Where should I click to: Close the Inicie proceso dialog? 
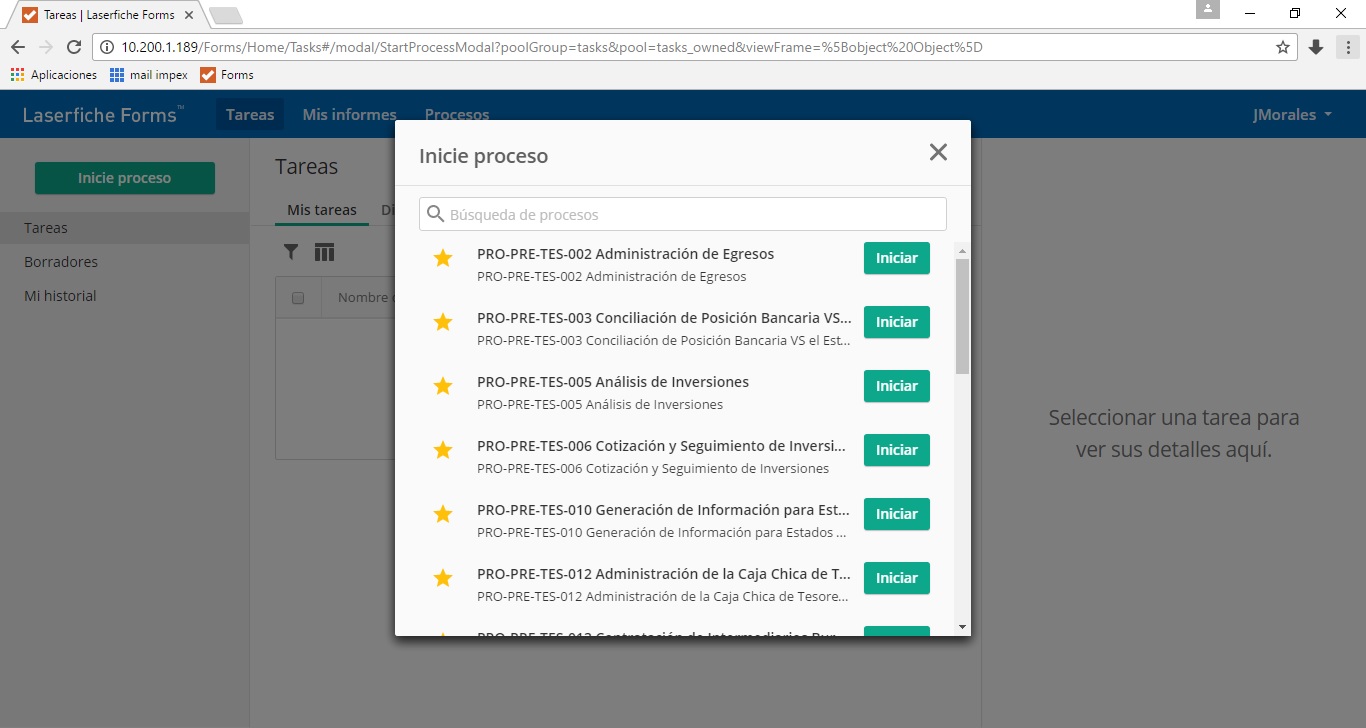938,152
